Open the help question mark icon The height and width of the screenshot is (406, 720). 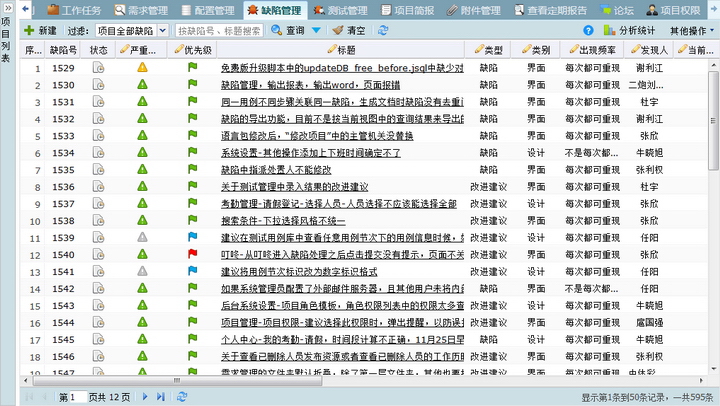(588, 30)
